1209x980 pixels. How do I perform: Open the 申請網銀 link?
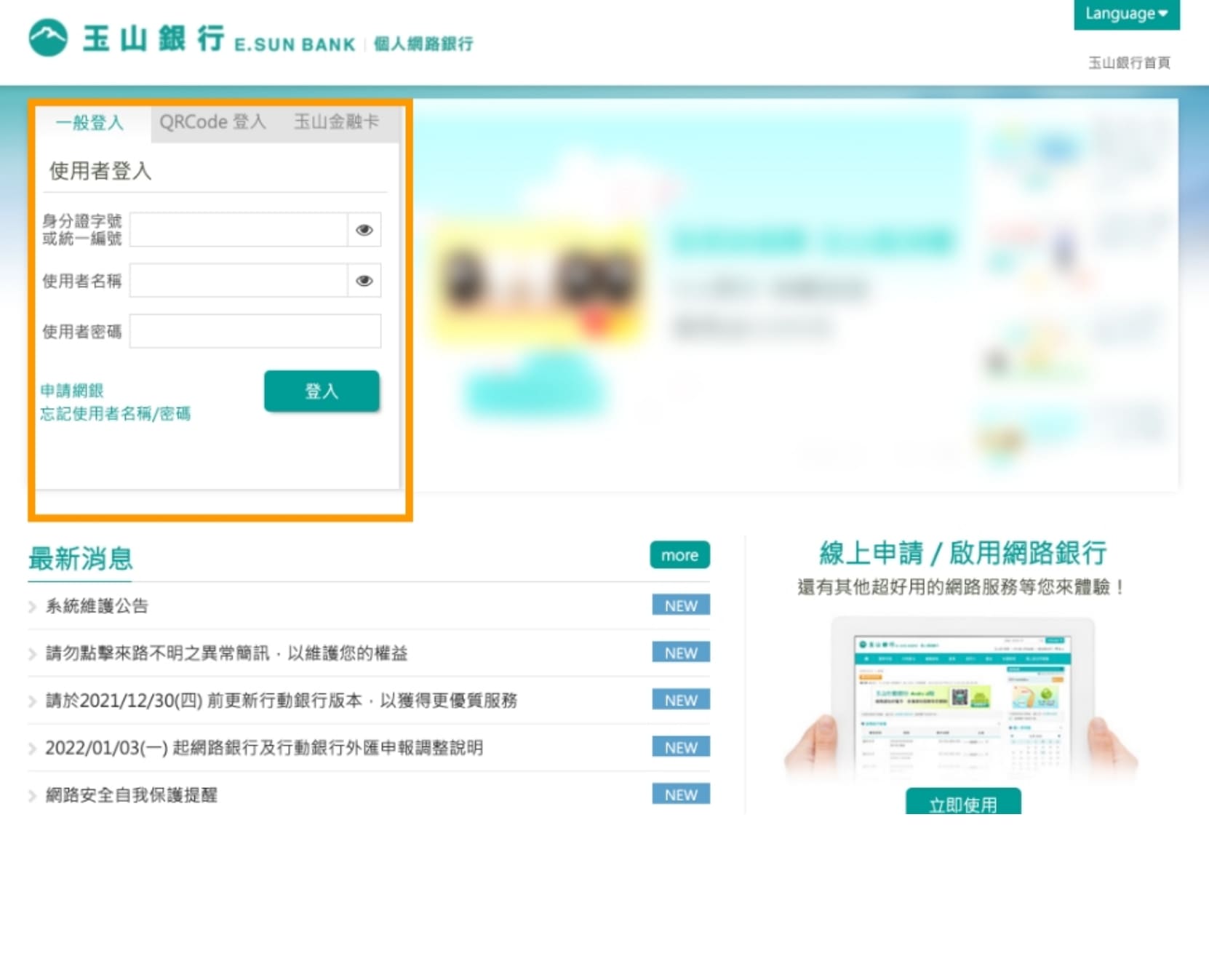pyautogui.click(x=72, y=391)
